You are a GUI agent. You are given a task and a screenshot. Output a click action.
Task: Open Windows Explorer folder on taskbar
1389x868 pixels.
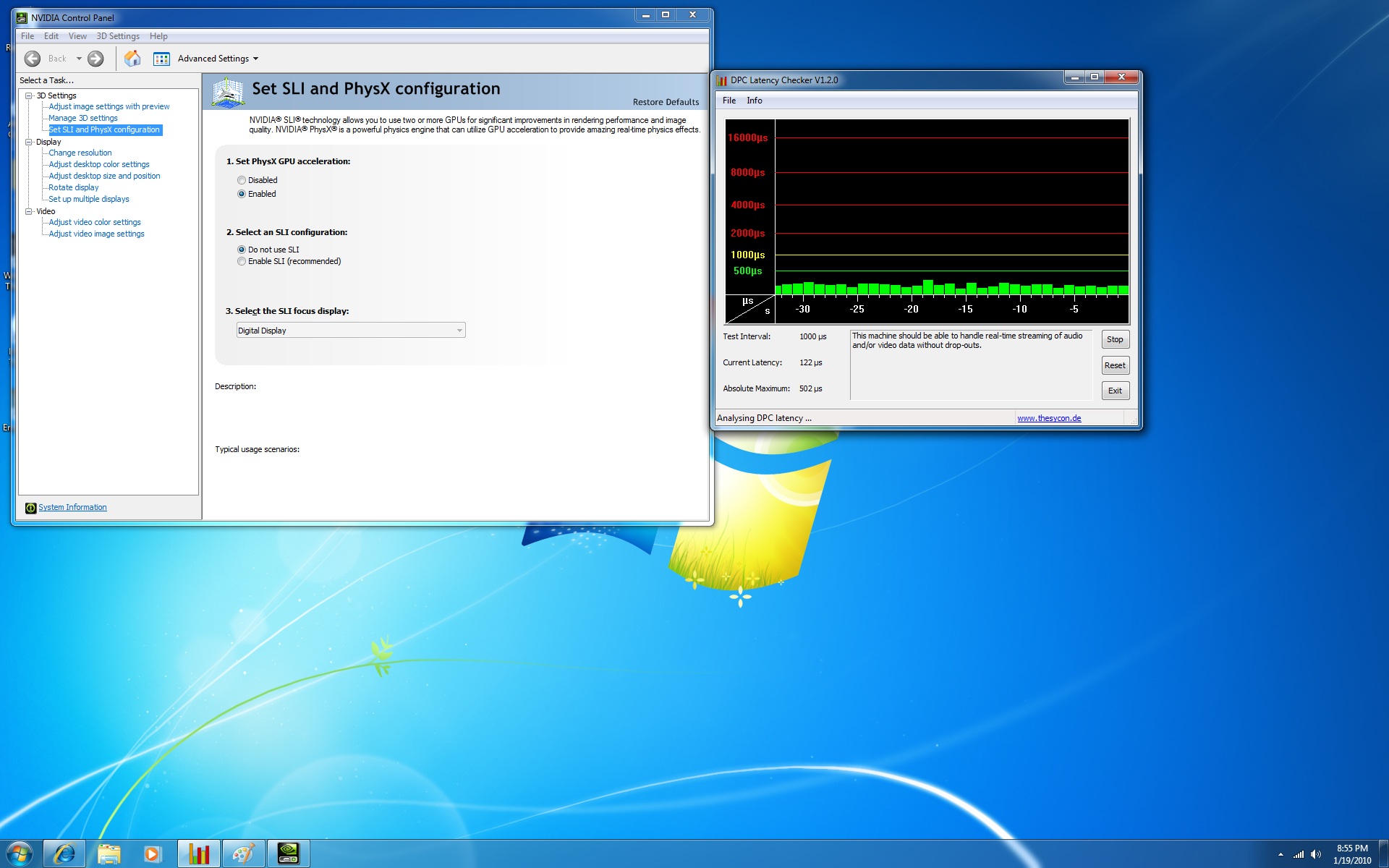pyautogui.click(x=109, y=854)
